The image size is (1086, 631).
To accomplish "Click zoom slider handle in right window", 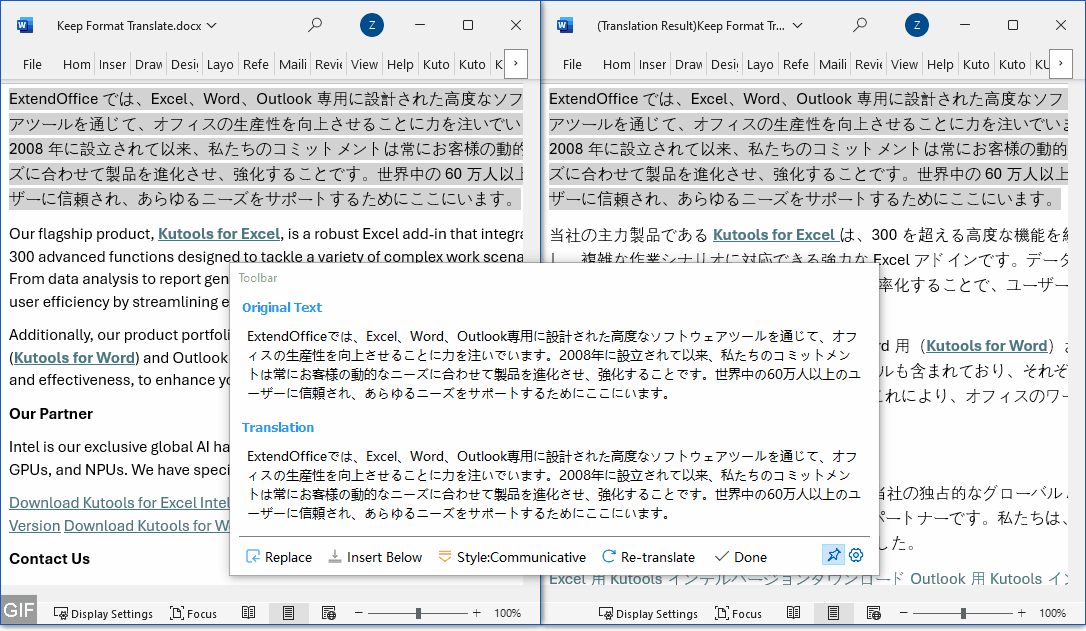I will click(963, 613).
